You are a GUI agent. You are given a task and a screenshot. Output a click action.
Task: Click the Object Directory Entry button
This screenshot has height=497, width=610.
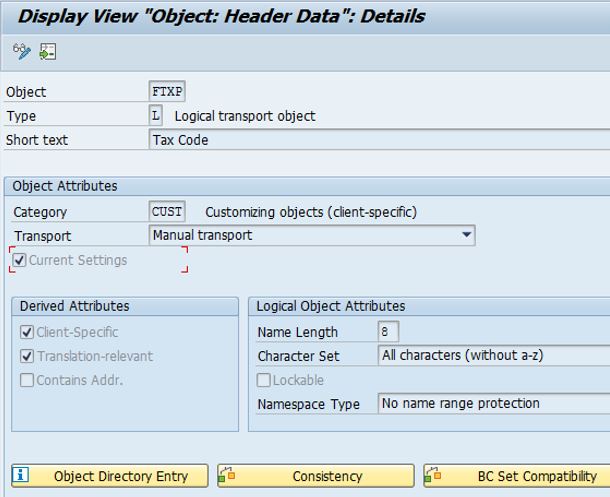[110, 476]
